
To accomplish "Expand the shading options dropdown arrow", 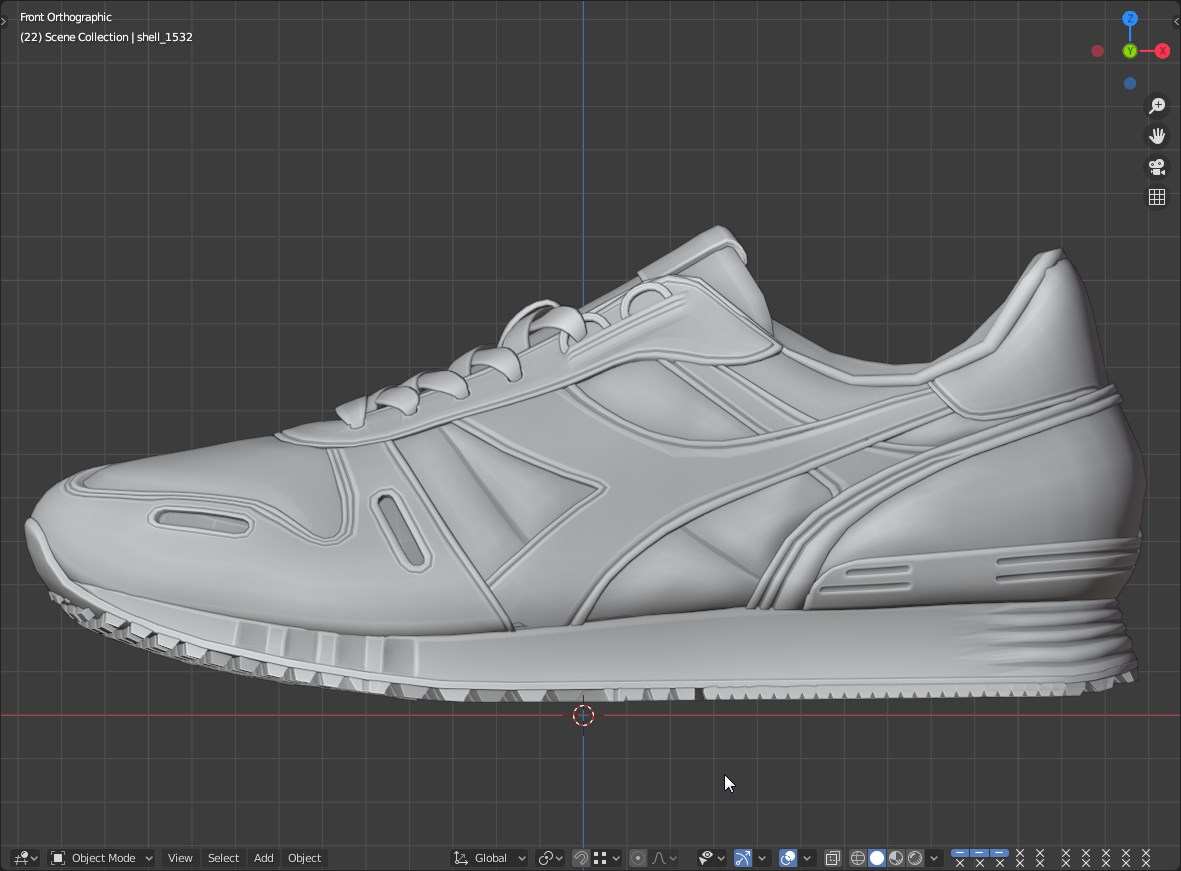I will click(934, 858).
